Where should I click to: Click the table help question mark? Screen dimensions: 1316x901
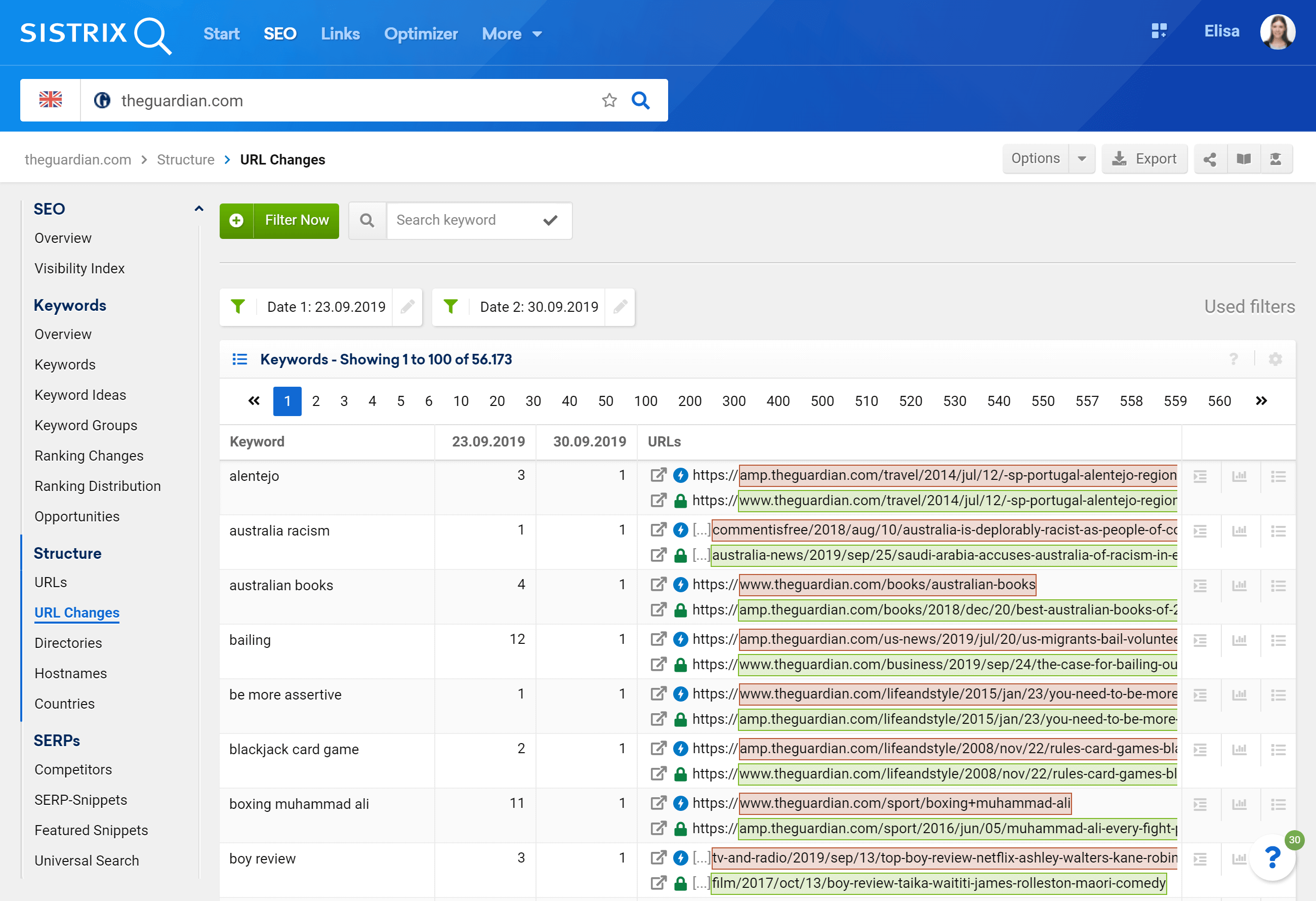[x=1233, y=359]
